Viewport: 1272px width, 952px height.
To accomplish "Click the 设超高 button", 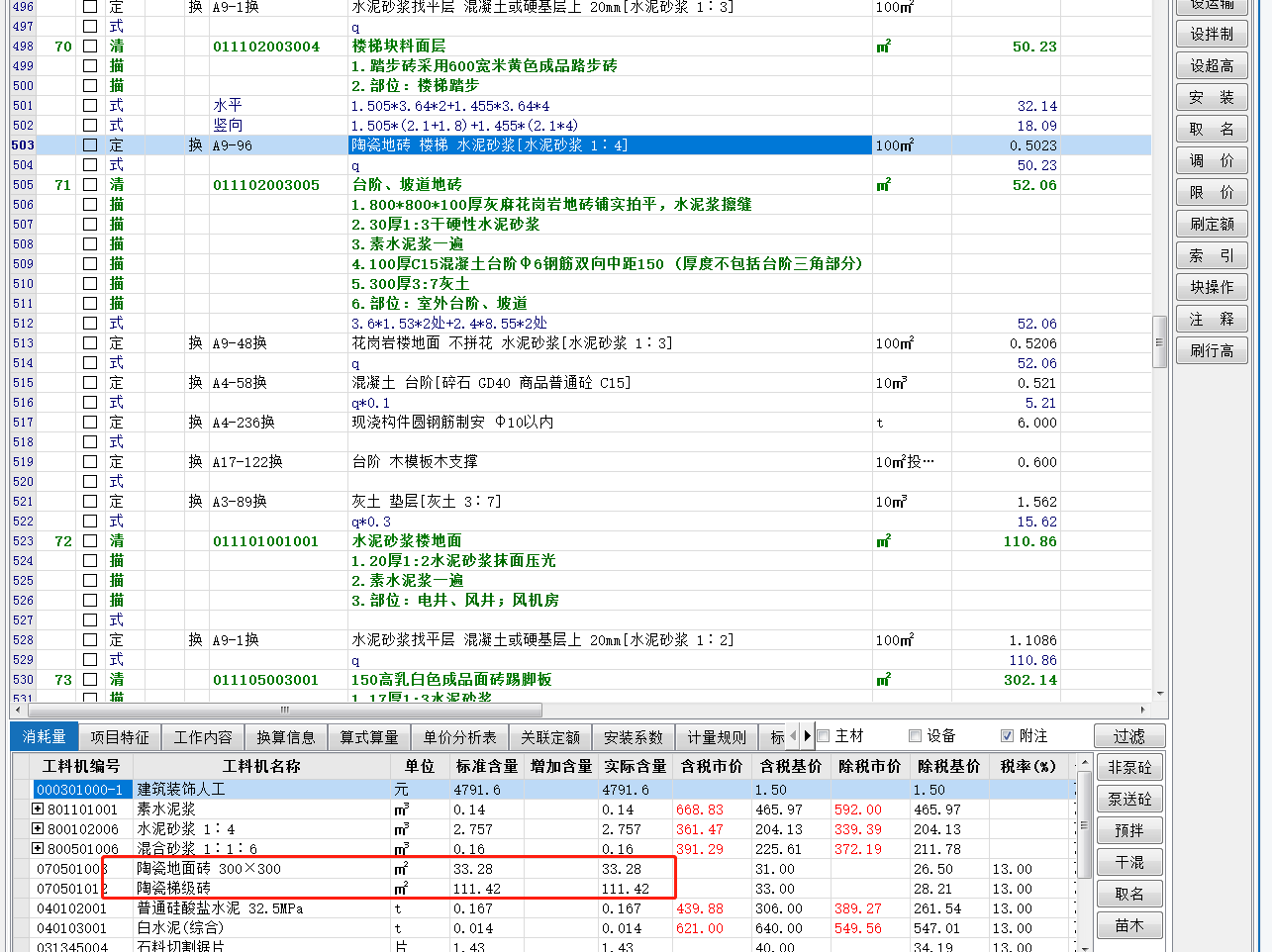I will (x=1212, y=65).
